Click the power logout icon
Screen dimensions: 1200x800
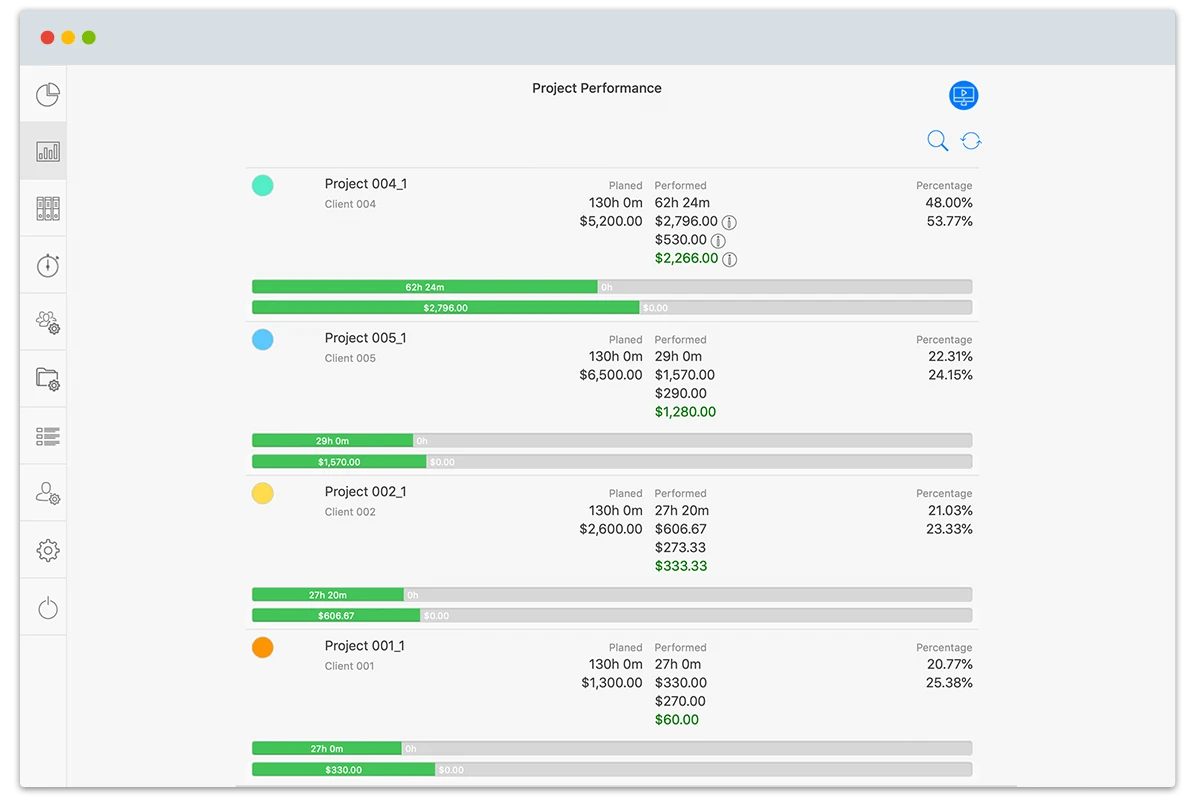(x=46, y=606)
